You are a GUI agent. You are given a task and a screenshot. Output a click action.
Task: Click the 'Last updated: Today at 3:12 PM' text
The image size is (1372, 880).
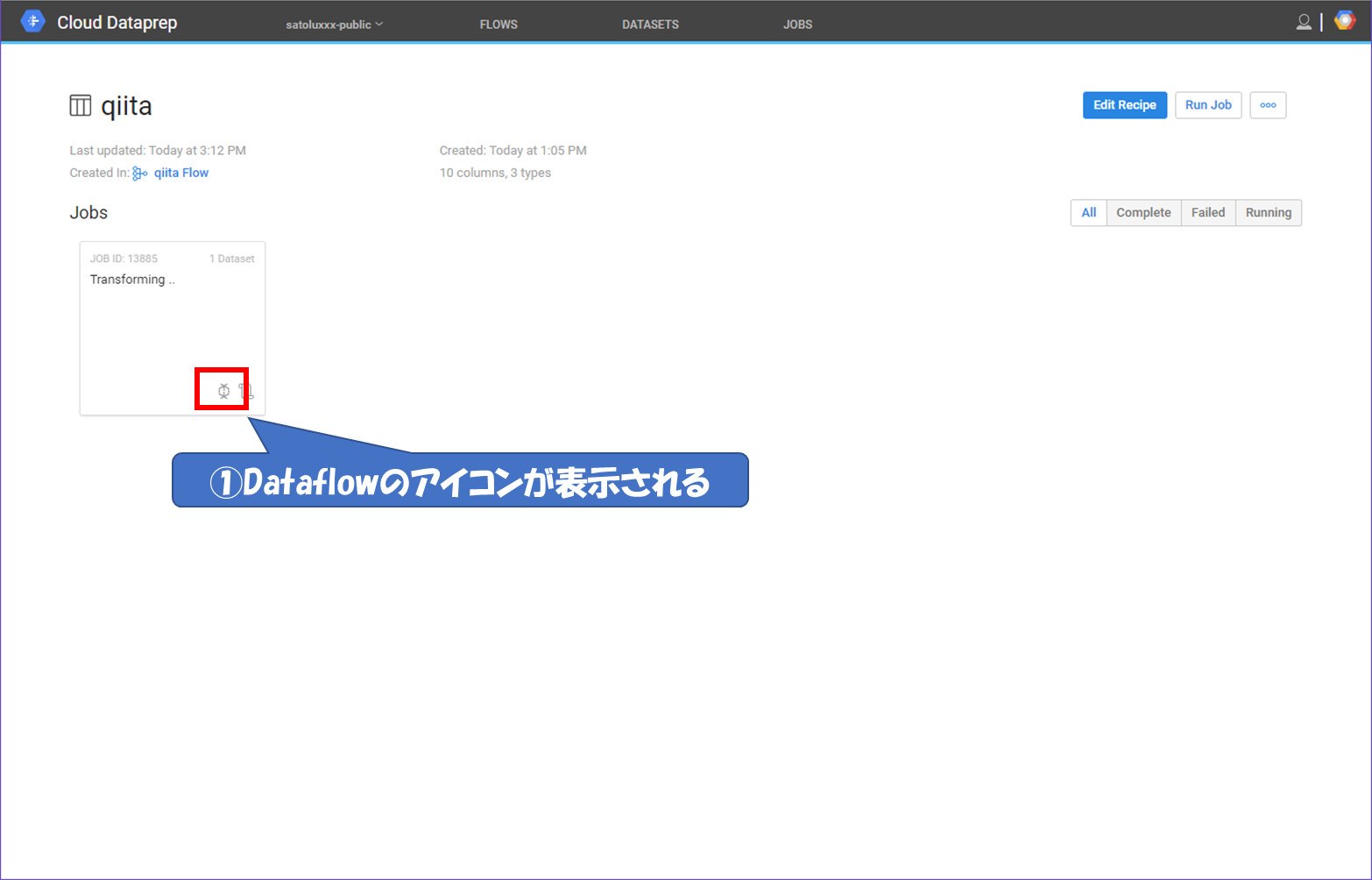(158, 151)
